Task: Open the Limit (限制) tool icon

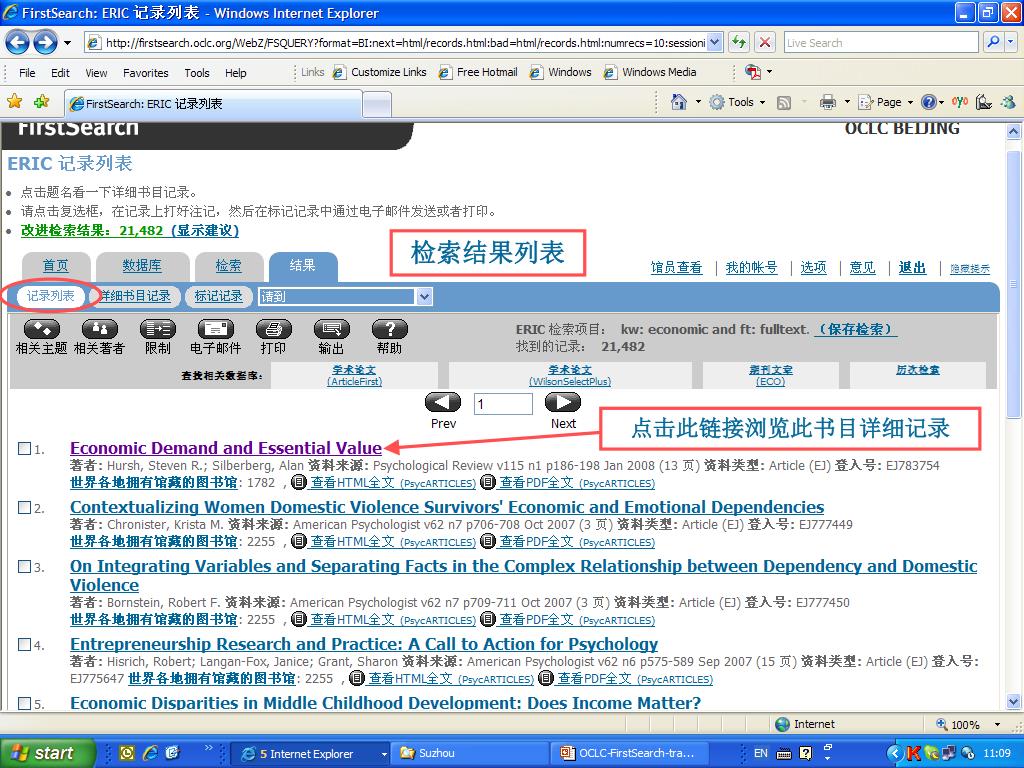Action: click(157, 329)
